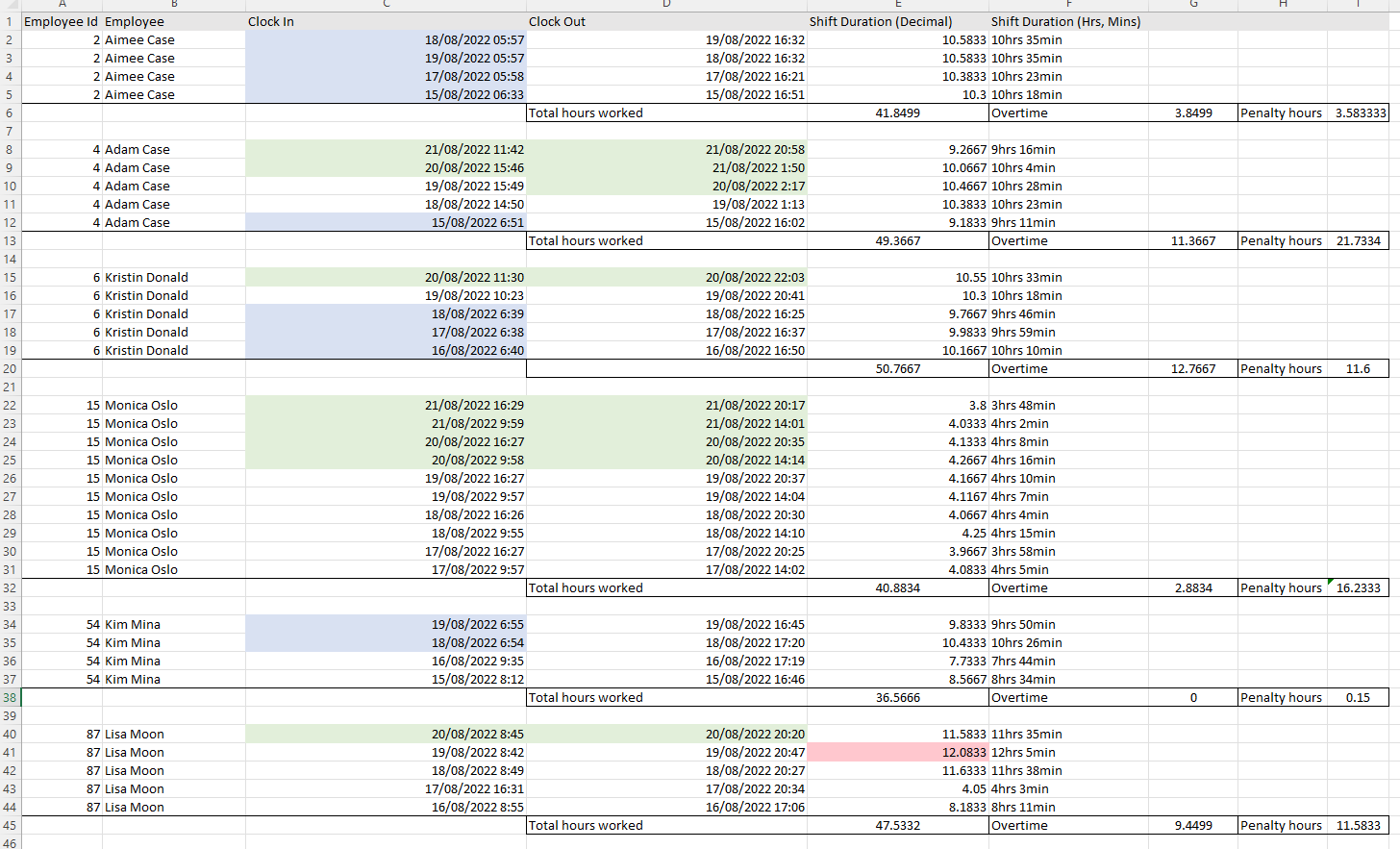Click the 12hrs 5min duration cell

pos(1066,752)
